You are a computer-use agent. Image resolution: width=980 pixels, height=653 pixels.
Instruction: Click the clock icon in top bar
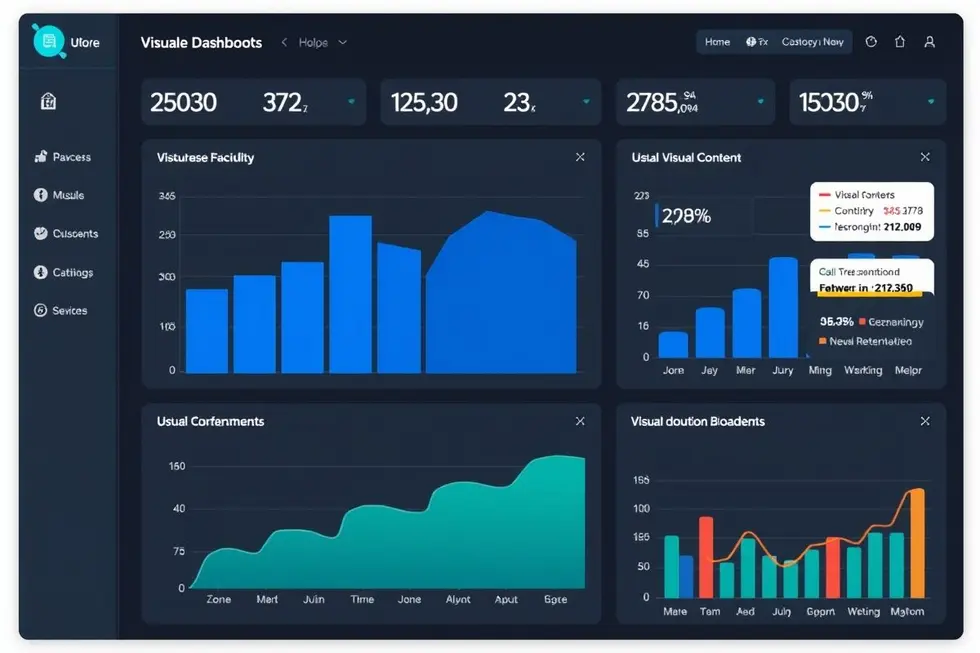coord(871,42)
